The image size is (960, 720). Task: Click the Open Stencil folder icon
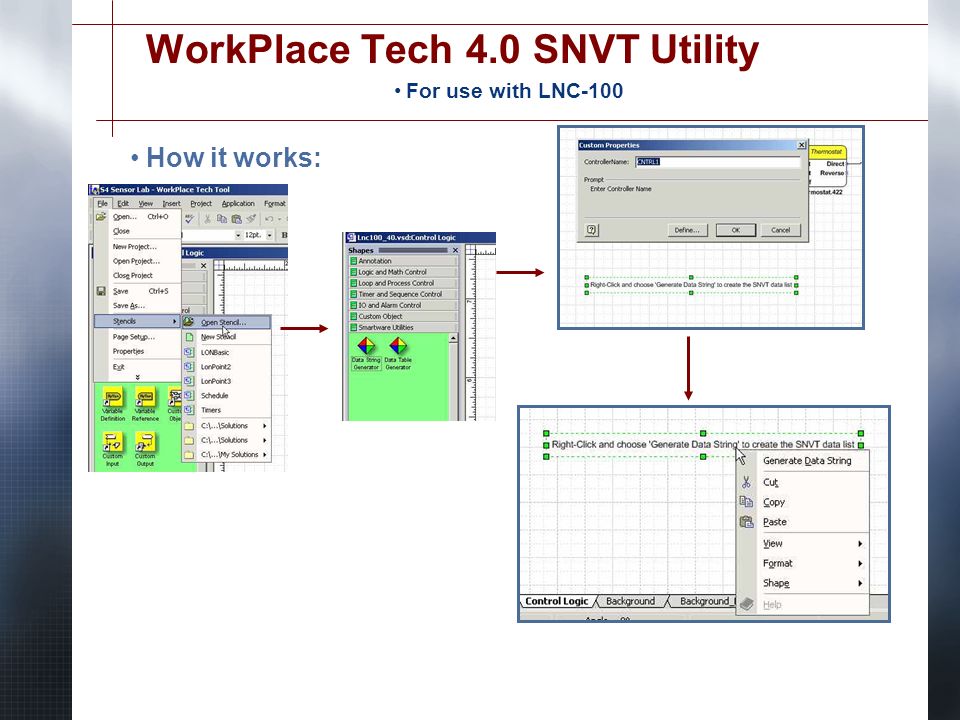point(189,322)
